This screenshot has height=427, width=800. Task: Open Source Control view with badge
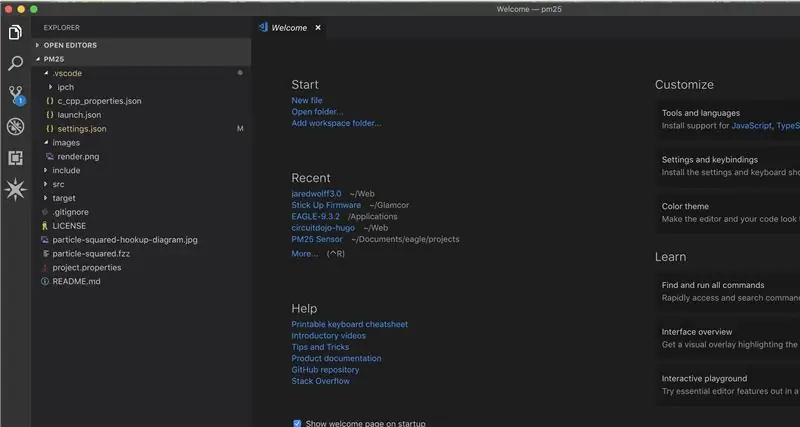point(16,95)
